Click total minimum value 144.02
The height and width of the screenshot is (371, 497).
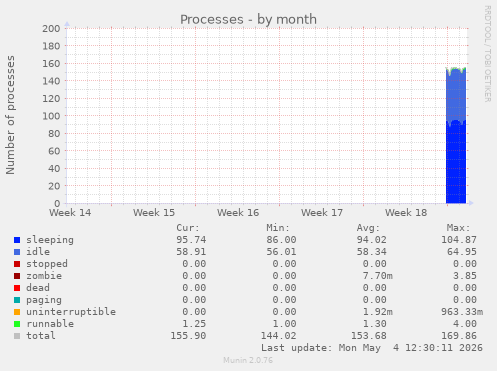tap(278, 336)
